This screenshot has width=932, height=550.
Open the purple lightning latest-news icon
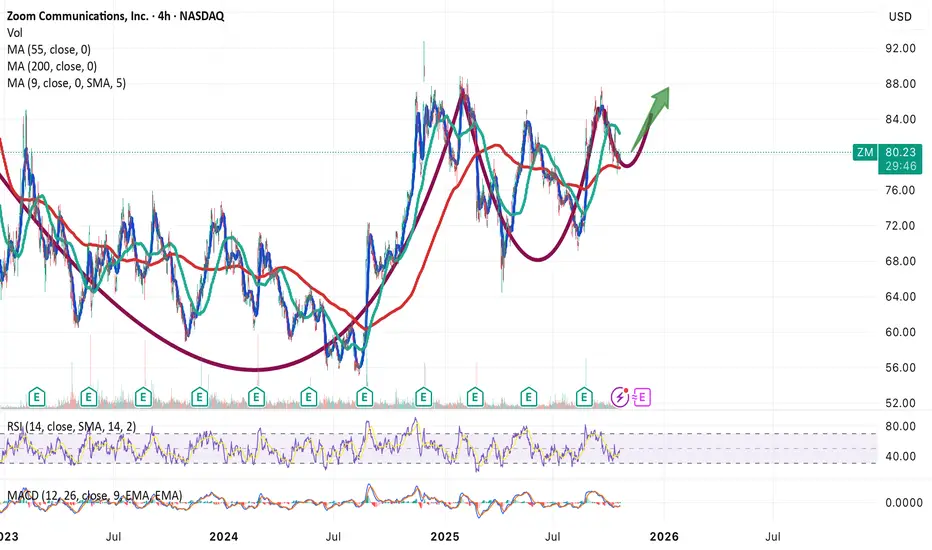[x=620, y=397]
